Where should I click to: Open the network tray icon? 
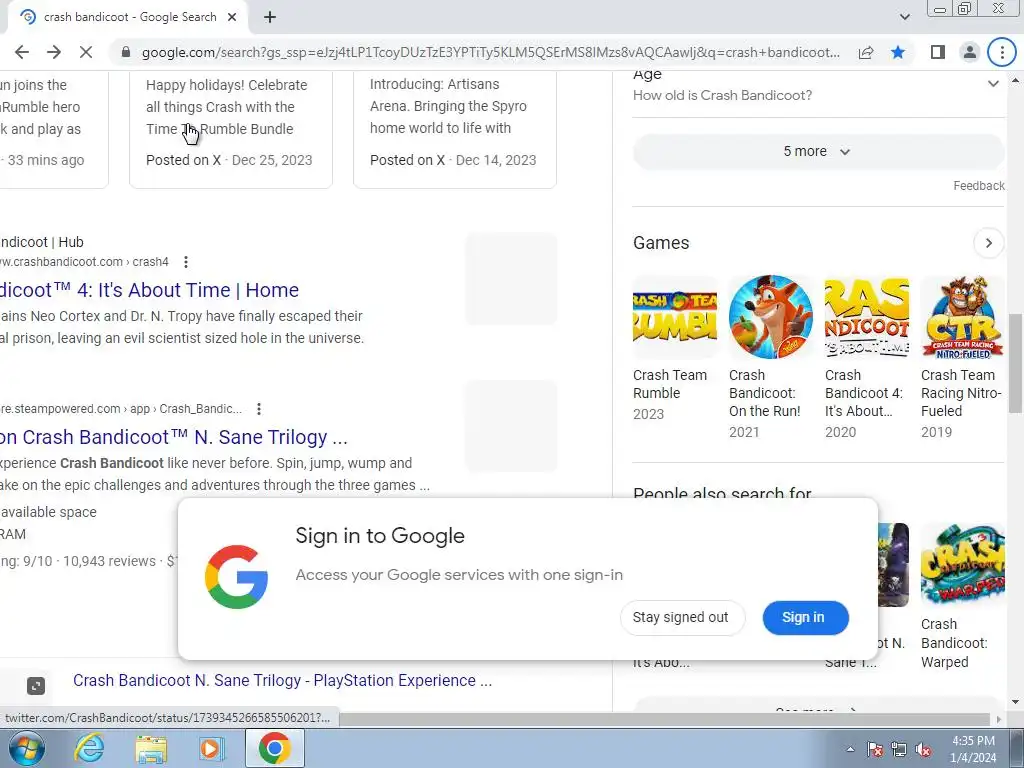(899, 749)
